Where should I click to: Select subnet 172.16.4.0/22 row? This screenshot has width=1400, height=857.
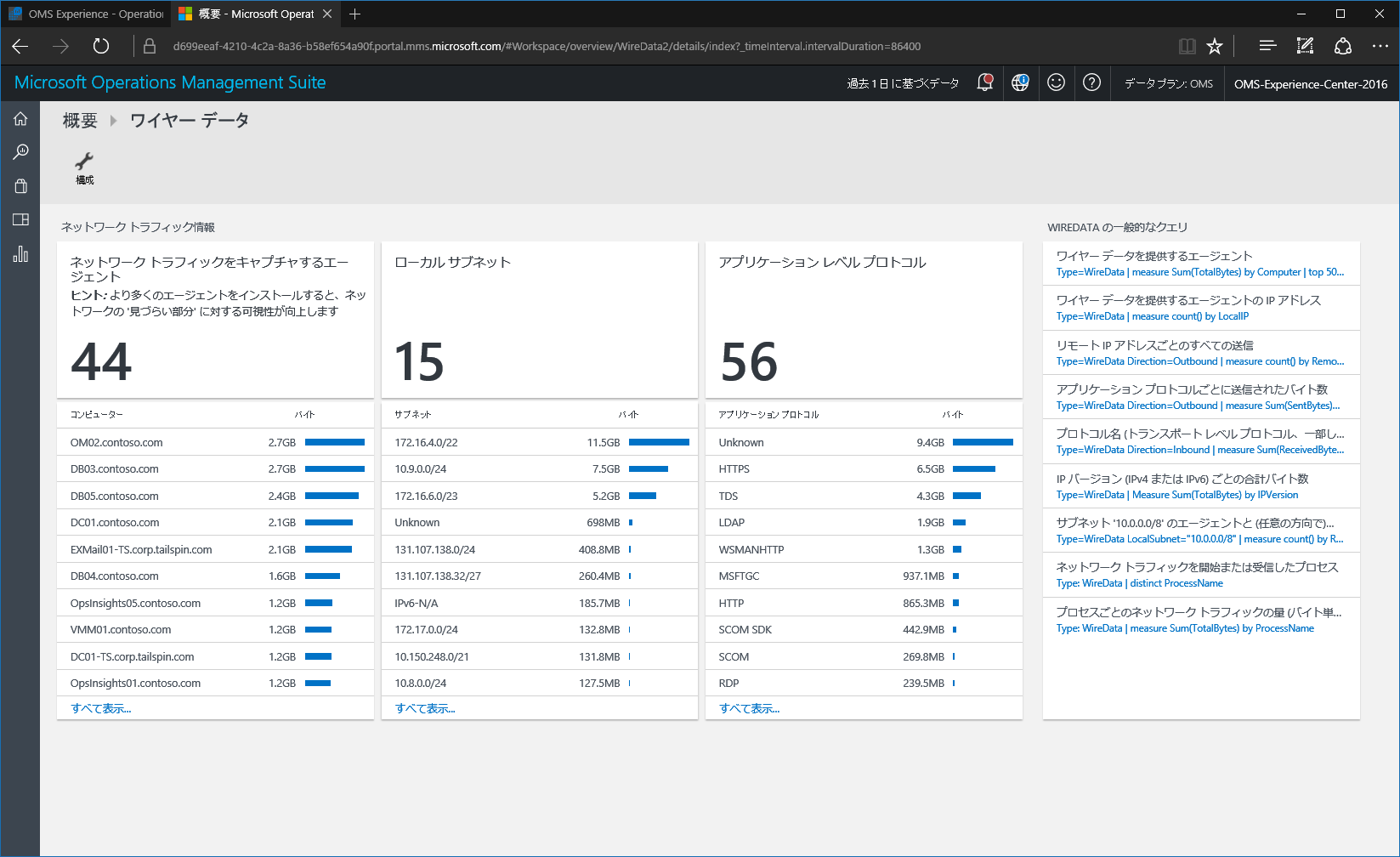click(x=540, y=442)
